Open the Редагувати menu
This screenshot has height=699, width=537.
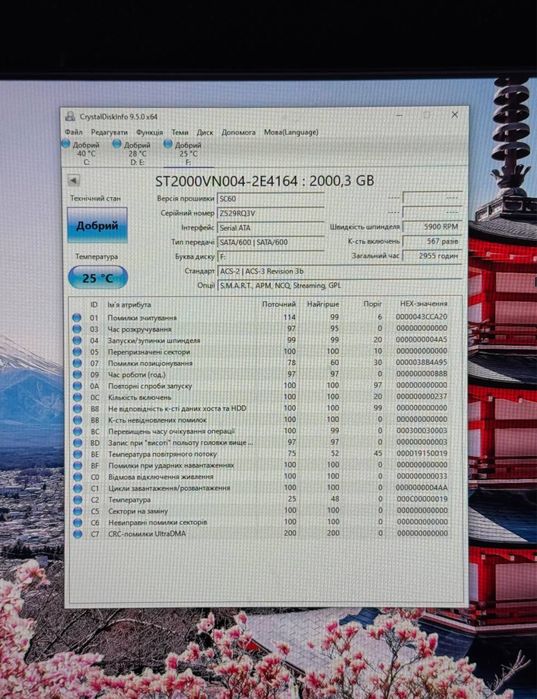pyautogui.click(x=109, y=132)
